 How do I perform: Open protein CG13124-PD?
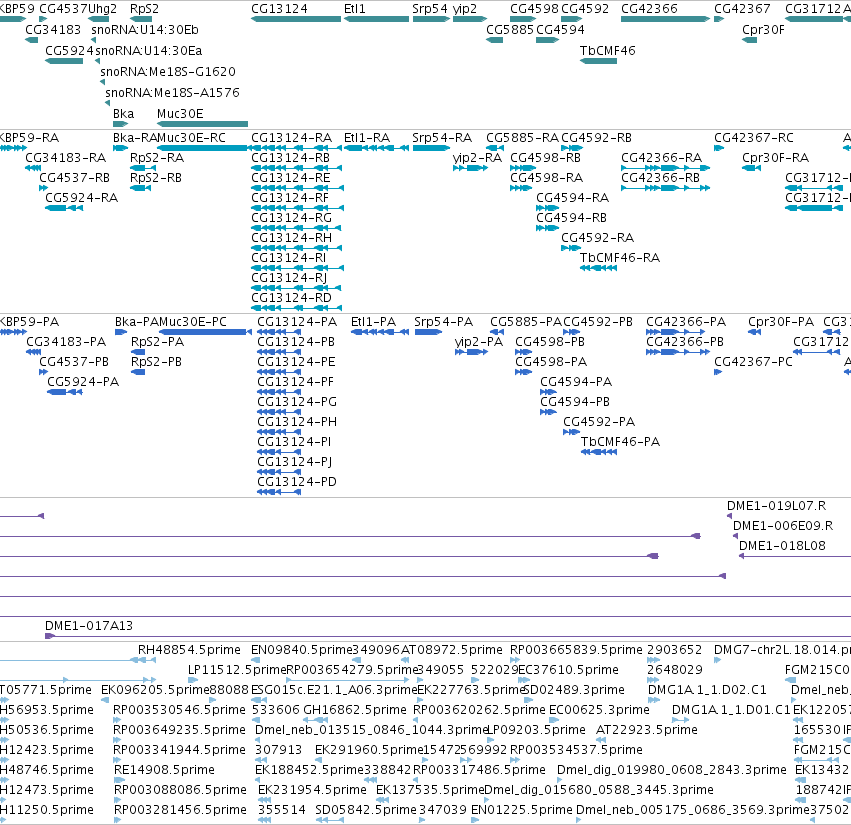coord(279,492)
